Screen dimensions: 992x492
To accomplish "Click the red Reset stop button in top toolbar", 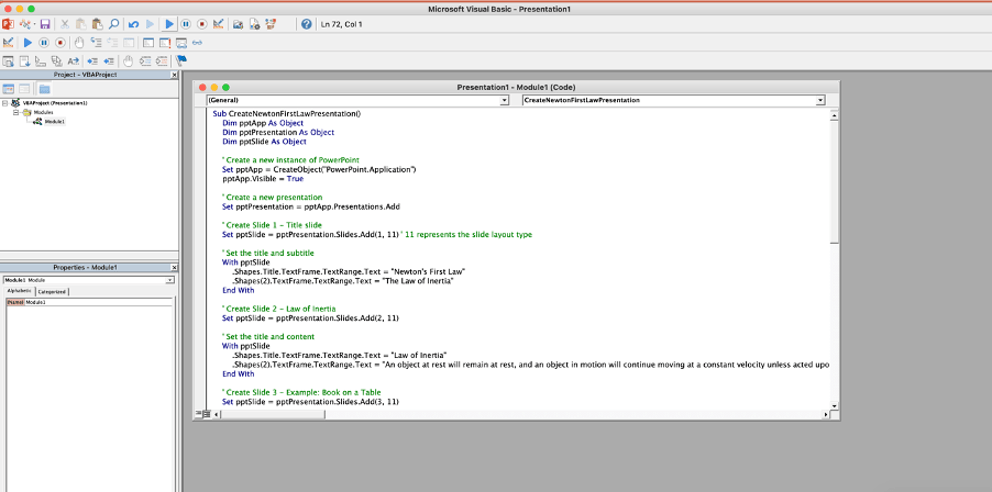I will 202,24.
